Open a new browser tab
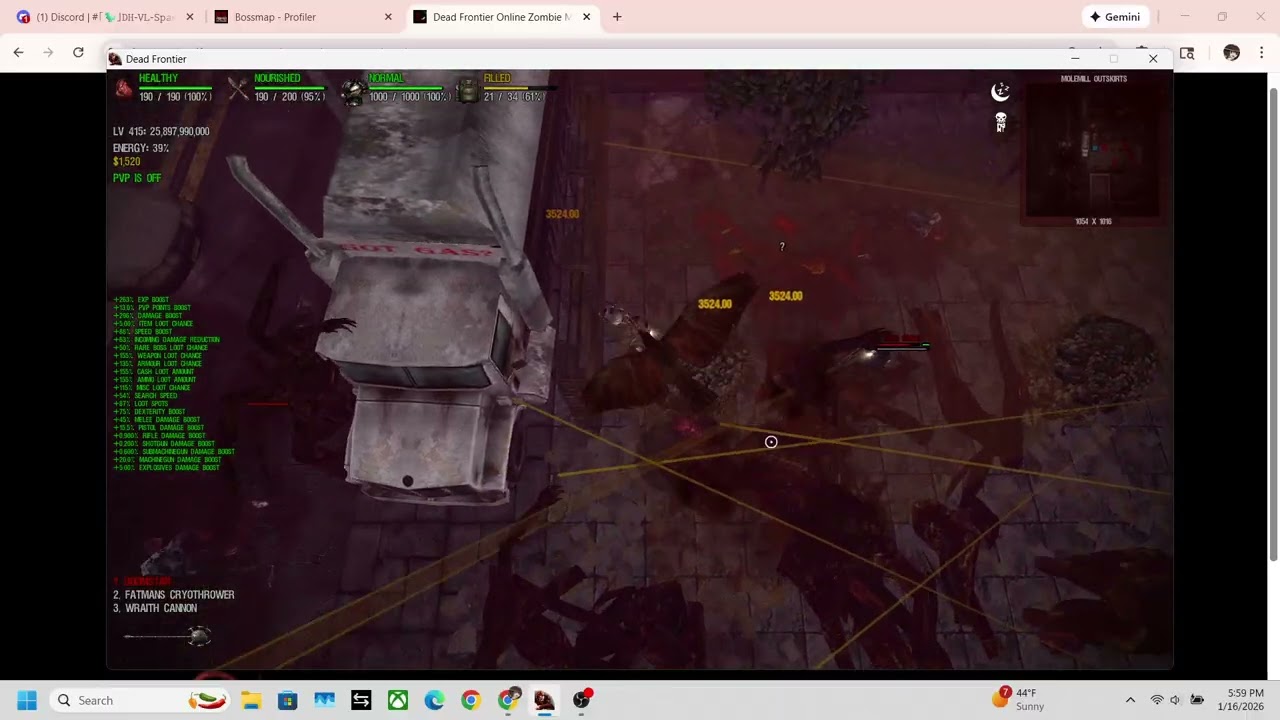Viewport: 1280px width, 720px height. [617, 17]
